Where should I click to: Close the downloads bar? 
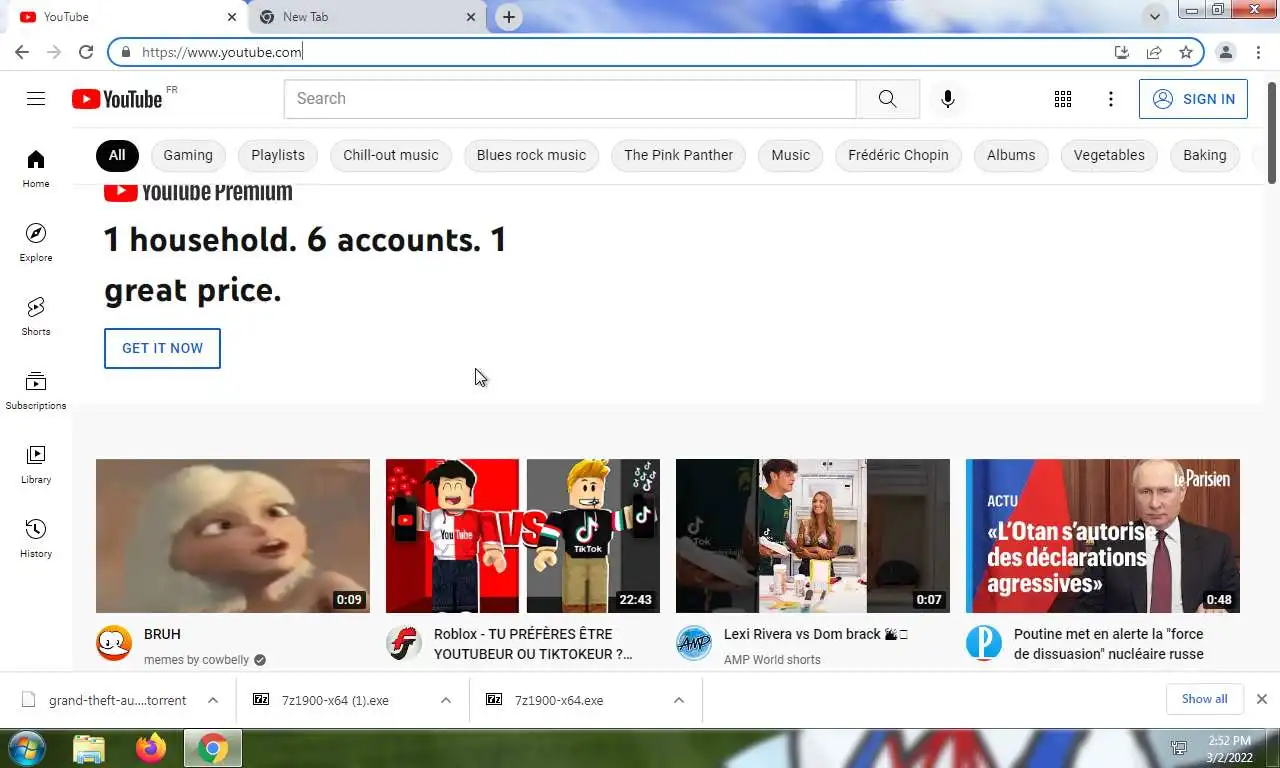[x=1262, y=699]
